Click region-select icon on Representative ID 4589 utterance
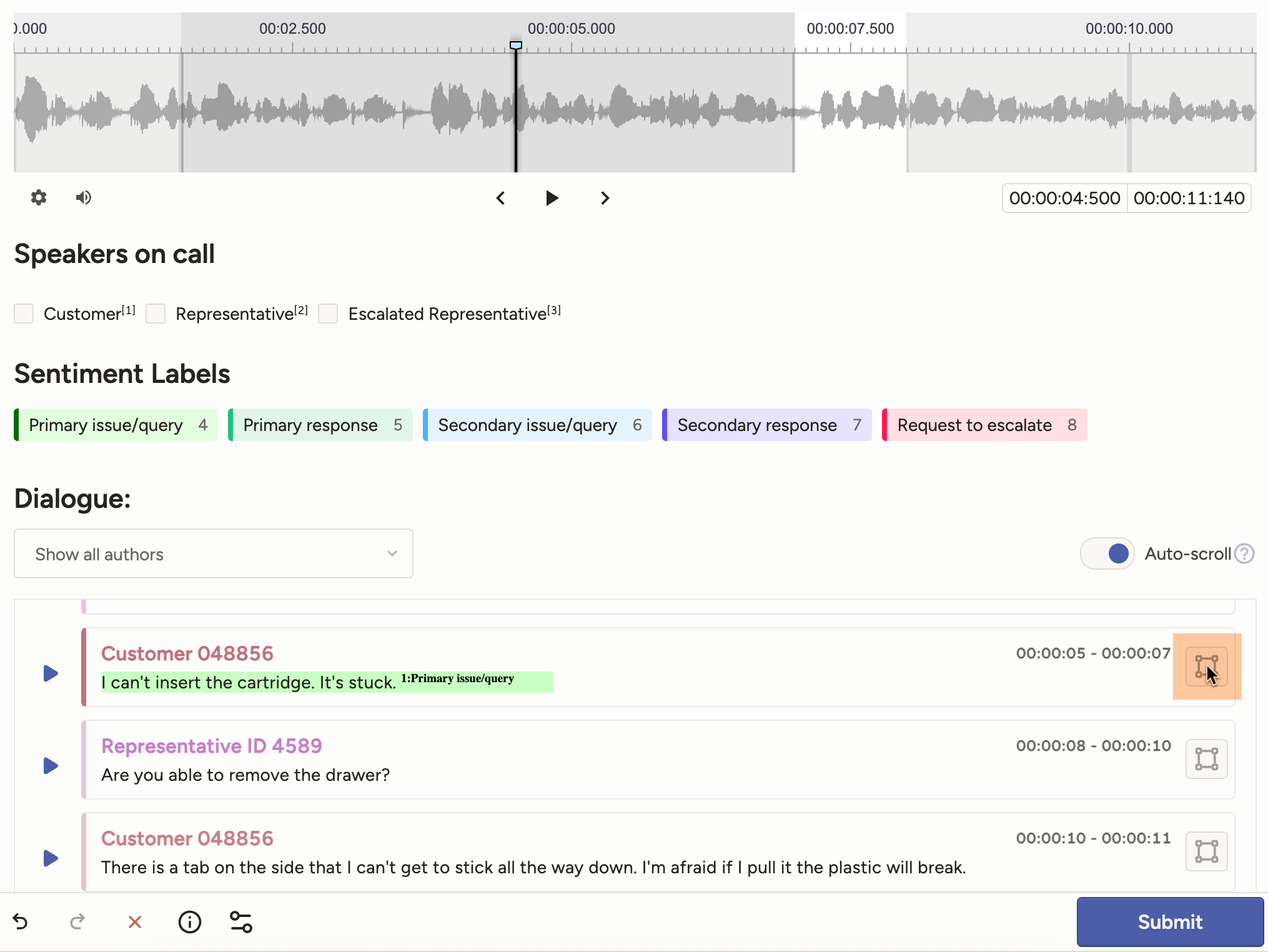 coord(1207,759)
